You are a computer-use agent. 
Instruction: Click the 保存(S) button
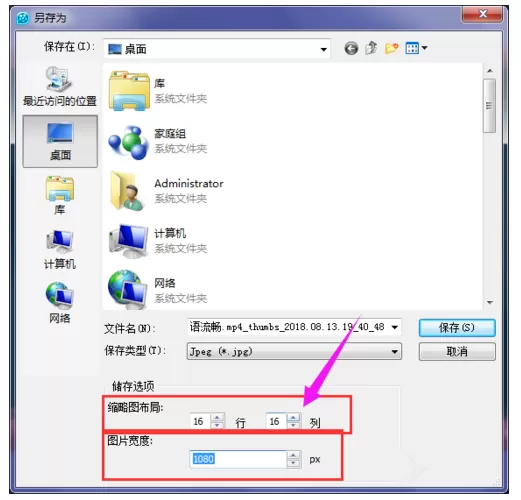[457, 328]
